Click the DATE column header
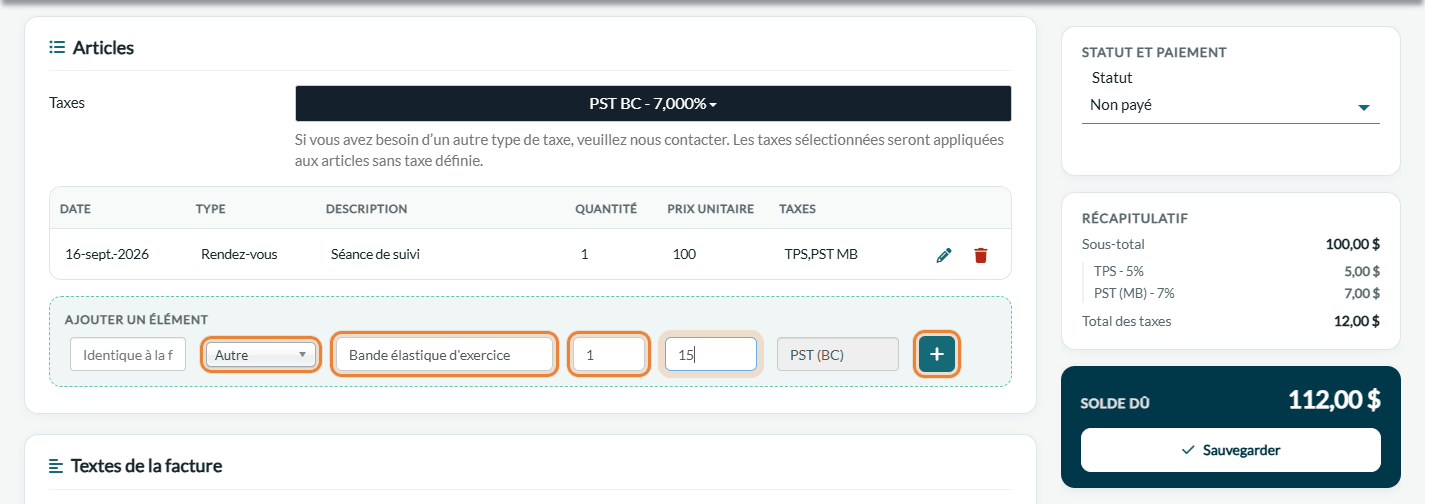This screenshot has width=1440, height=504. (x=76, y=209)
